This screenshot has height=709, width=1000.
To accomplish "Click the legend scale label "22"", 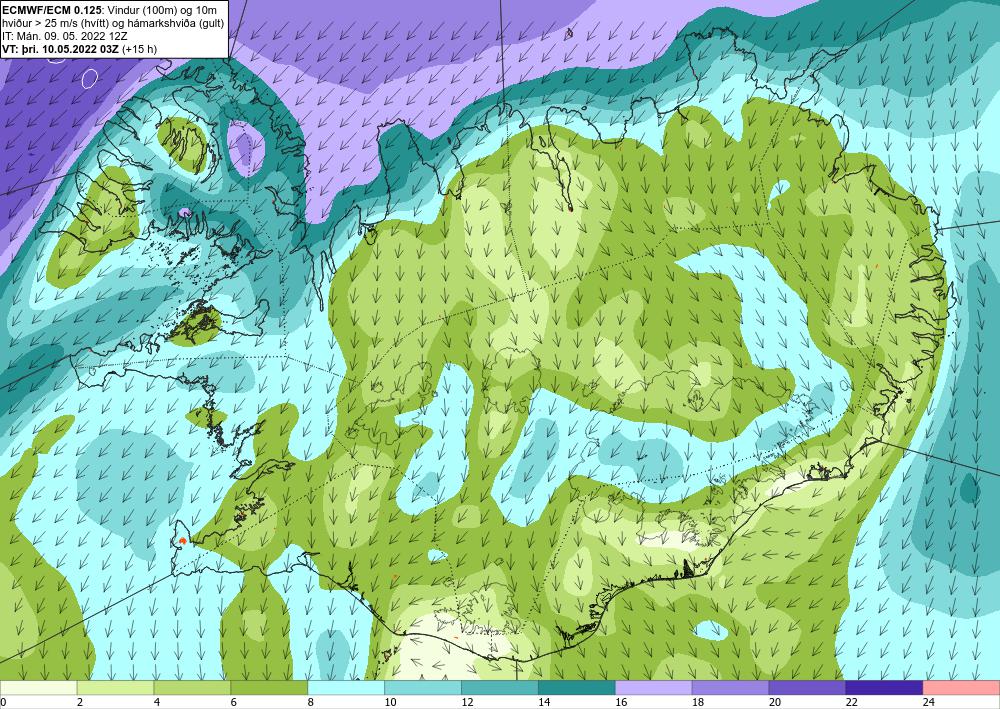I will (x=851, y=702).
